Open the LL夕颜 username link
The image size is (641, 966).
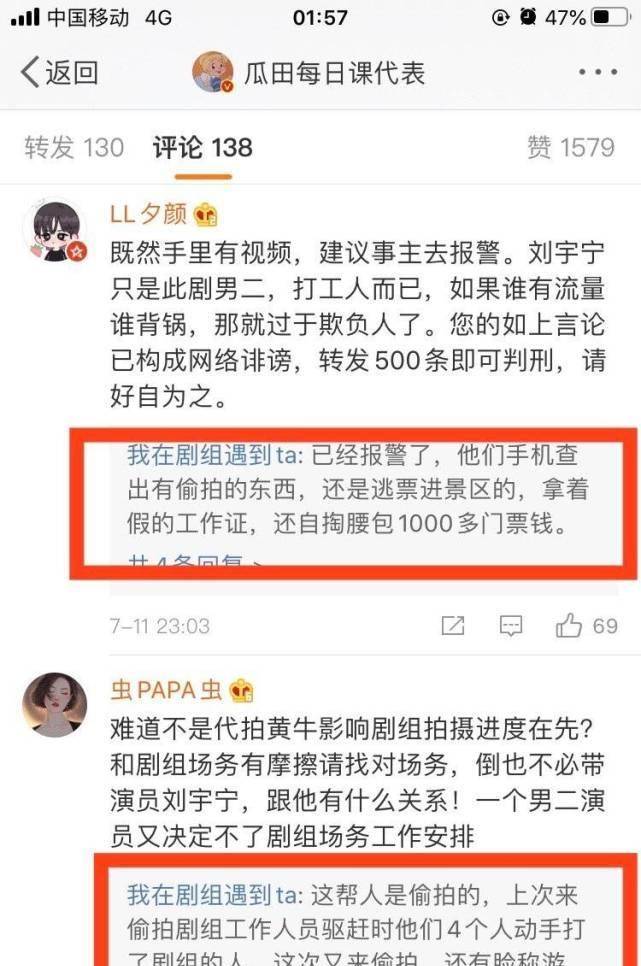(148, 214)
